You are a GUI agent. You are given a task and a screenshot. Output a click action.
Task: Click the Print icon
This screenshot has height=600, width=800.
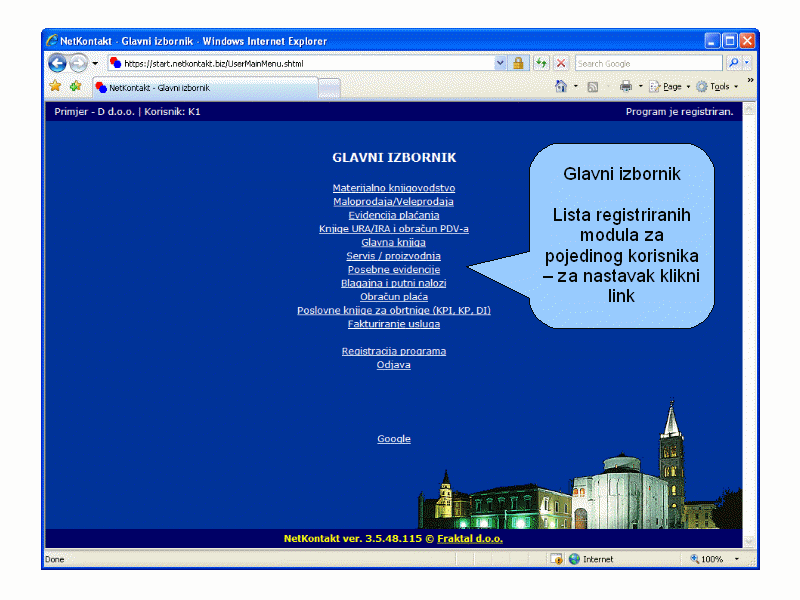tap(626, 87)
